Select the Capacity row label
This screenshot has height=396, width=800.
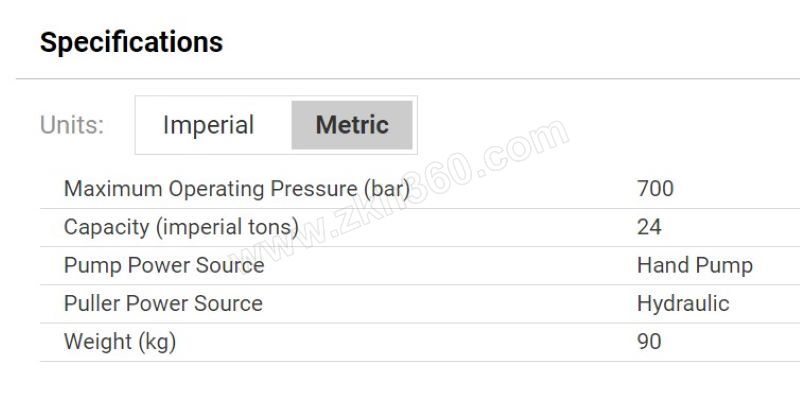tap(181, 227)
